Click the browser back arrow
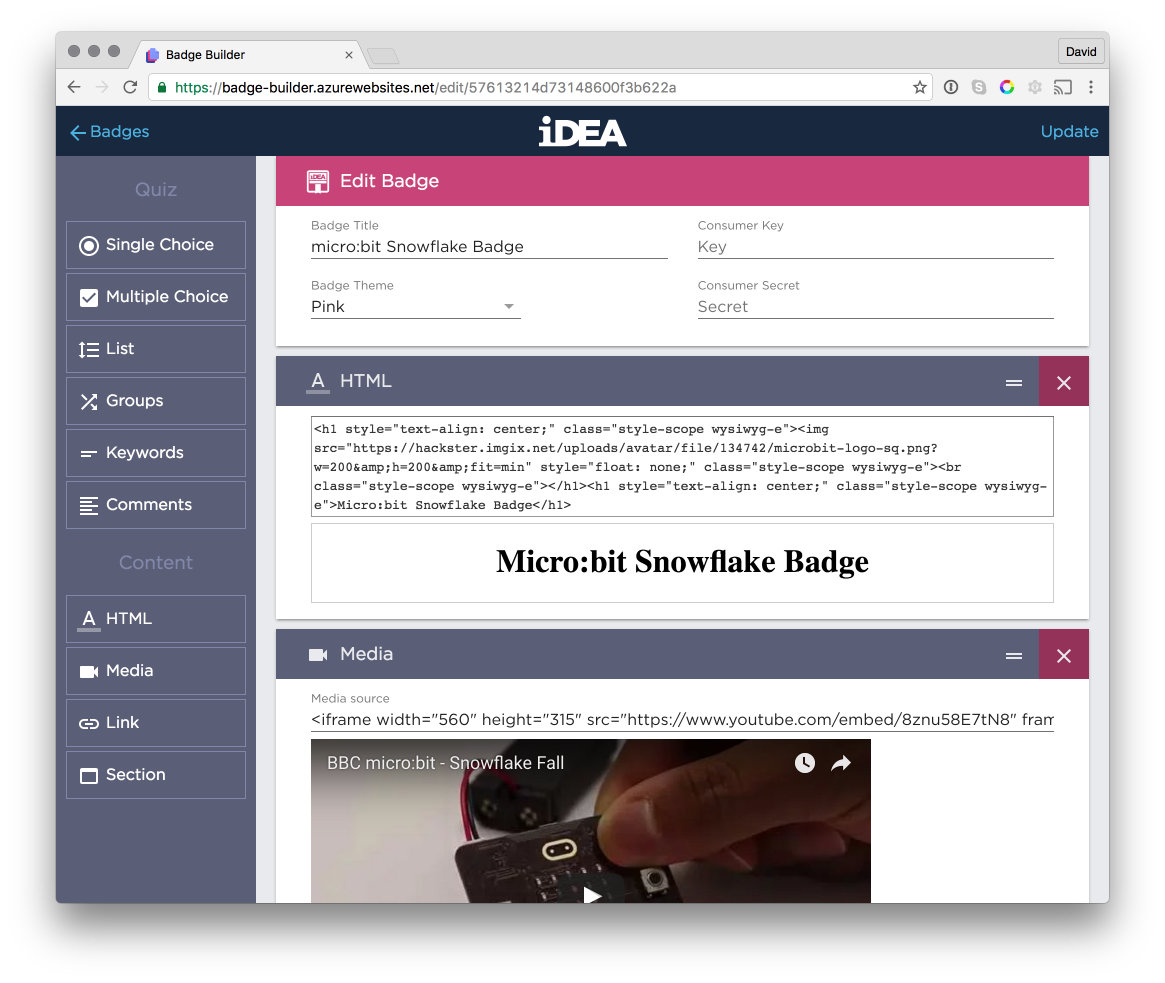Image resolution: width=1165 pixels, height=983 pixels. click(x=74, y=87)
